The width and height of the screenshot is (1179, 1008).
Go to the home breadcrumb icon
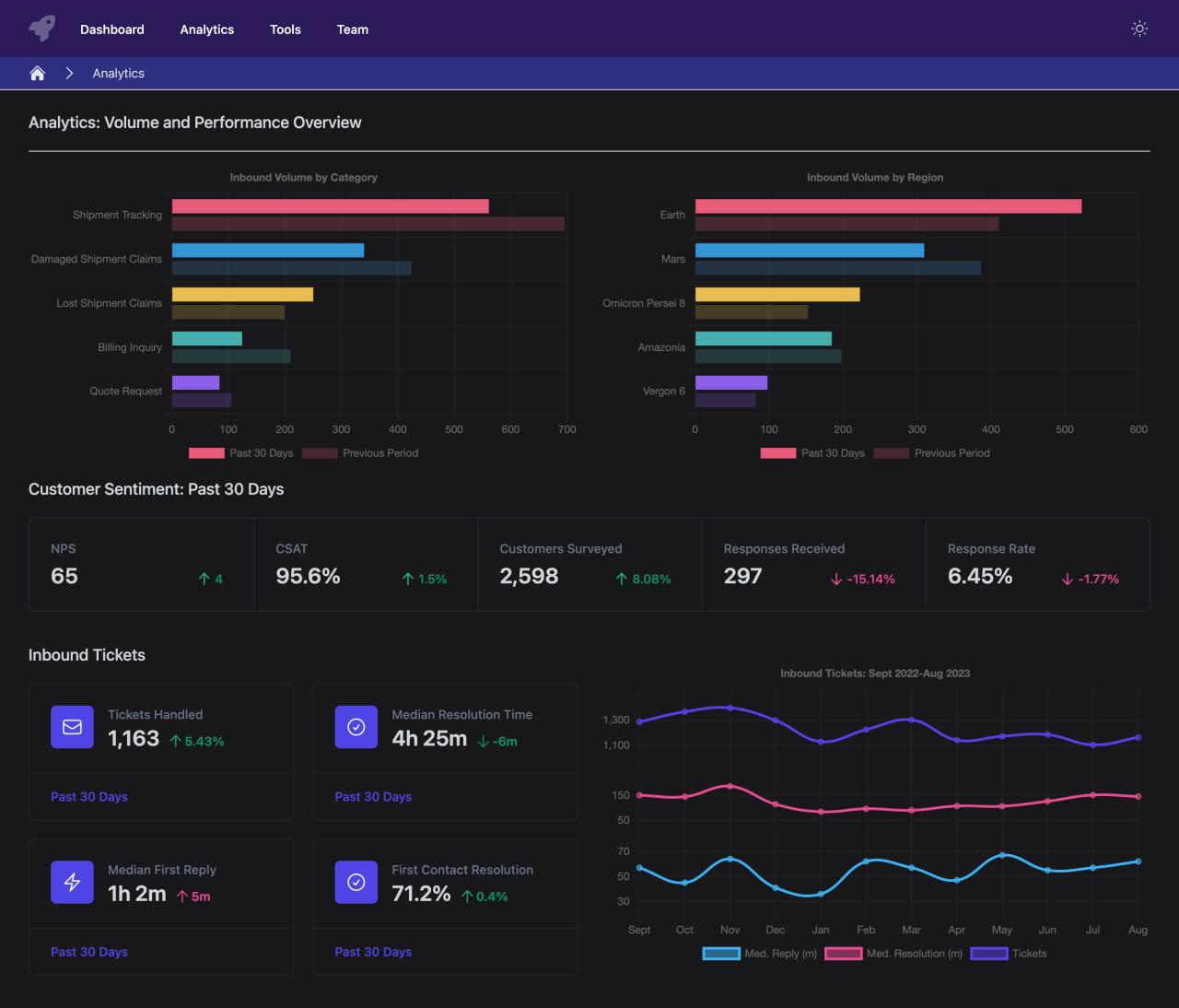(38, 73)
